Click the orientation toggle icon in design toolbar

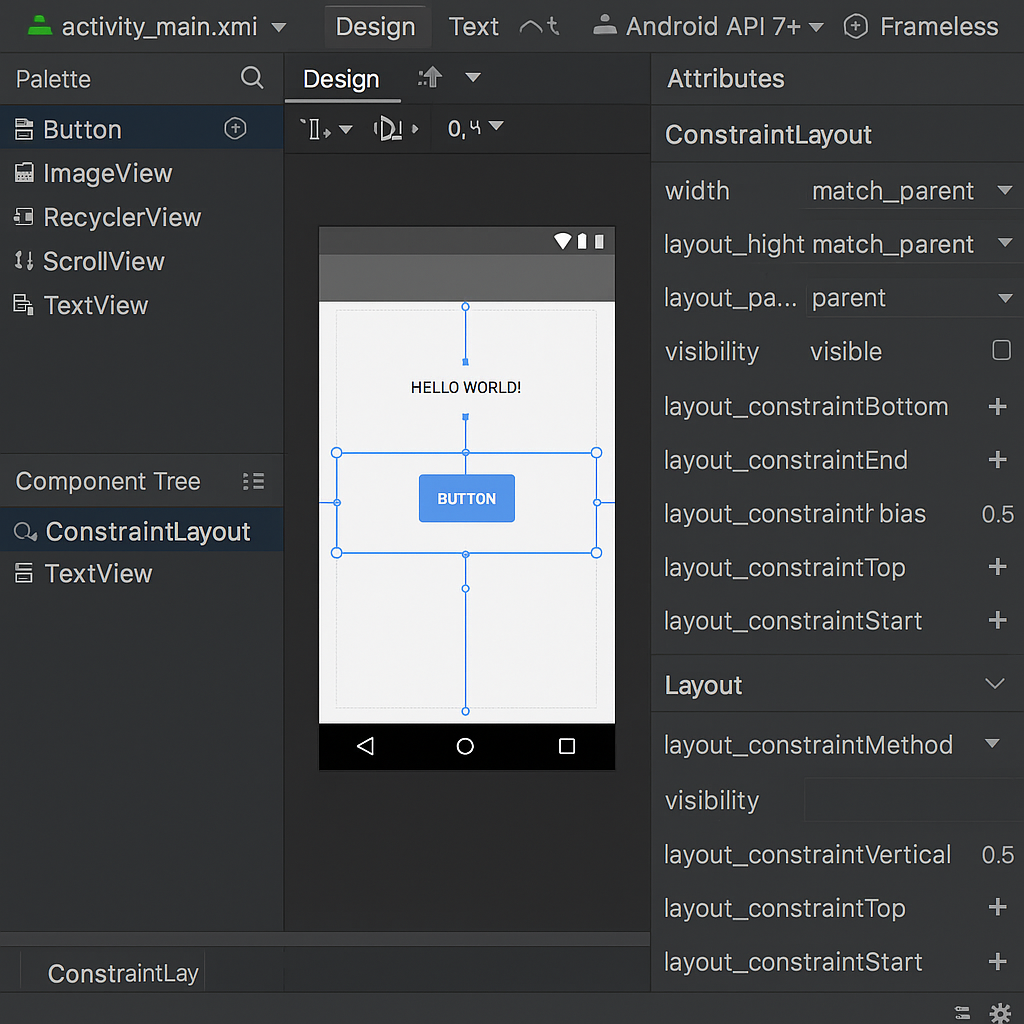point(318,128)
